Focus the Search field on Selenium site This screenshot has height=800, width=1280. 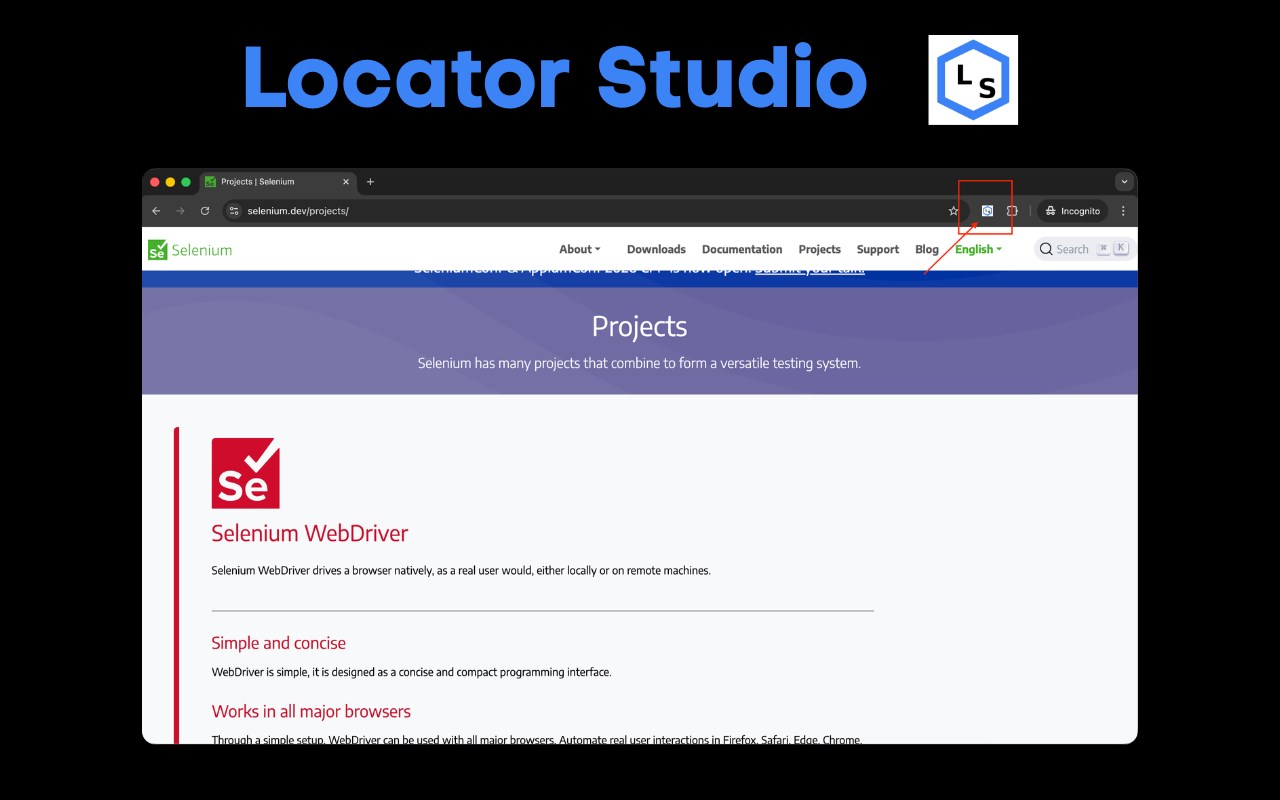click(x=1083, y=249)
